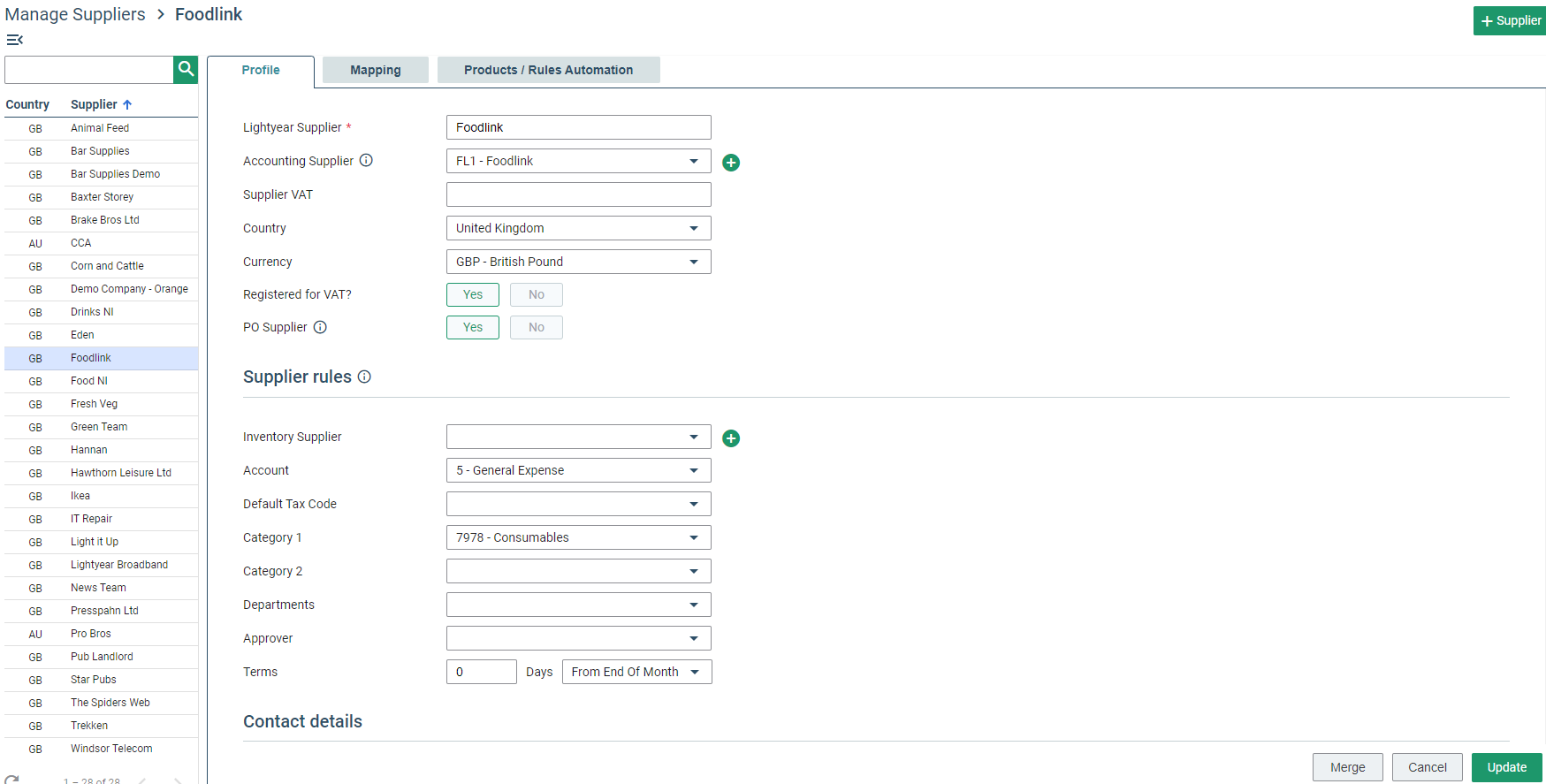Expand the Inventory Supplier dropdown
The height and width of the screenshot is (784, 1546).
point(579,437)
